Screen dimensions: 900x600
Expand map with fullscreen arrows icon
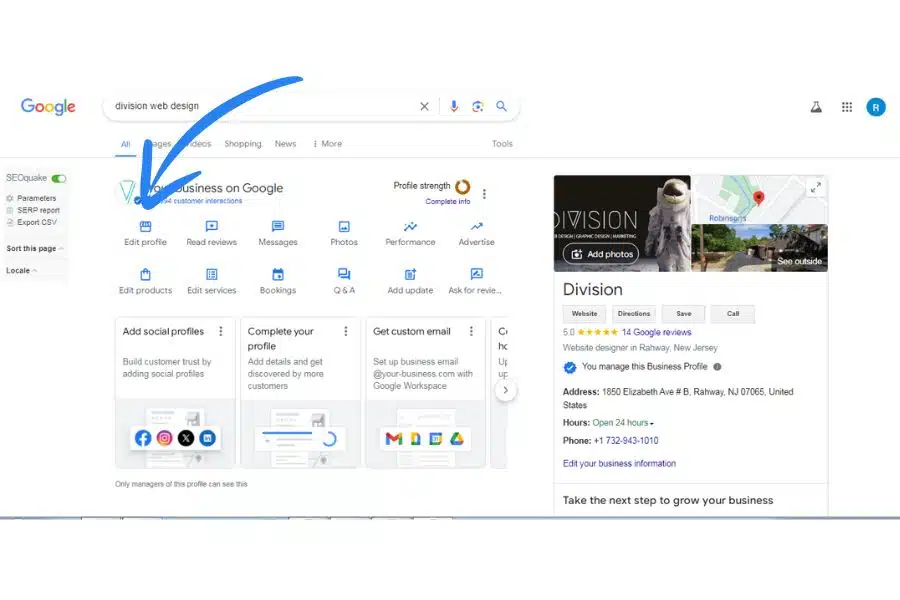pos(816,187)
